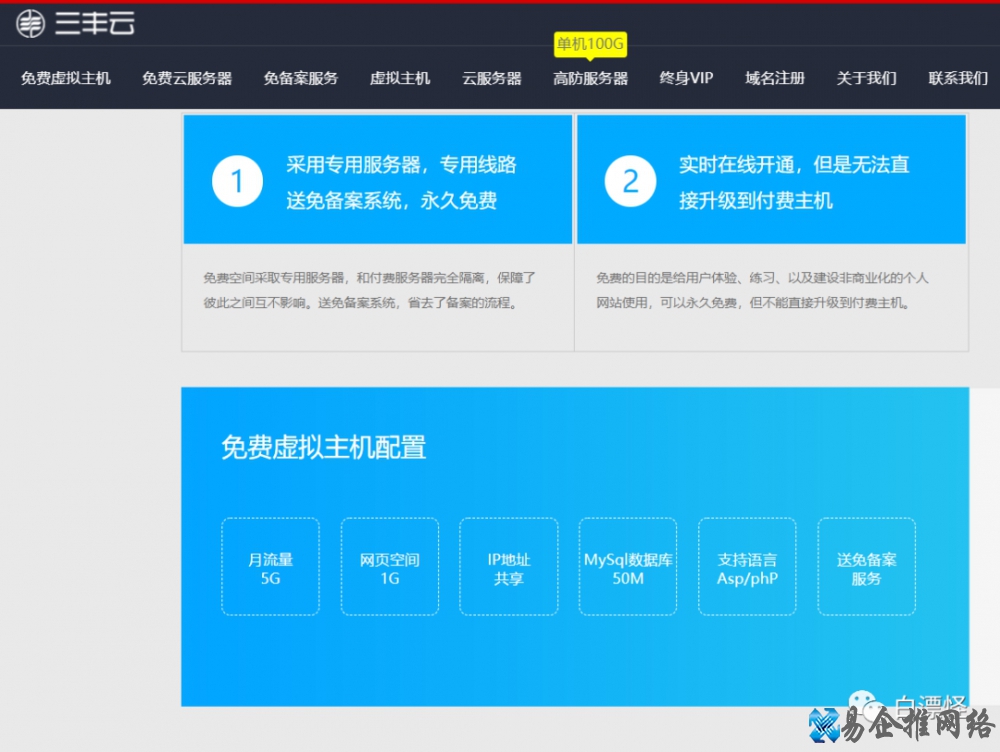Viewport: 1000px width, 752px height.
Task: Click the 联系我们 navigation link
Action: [958, 78]
